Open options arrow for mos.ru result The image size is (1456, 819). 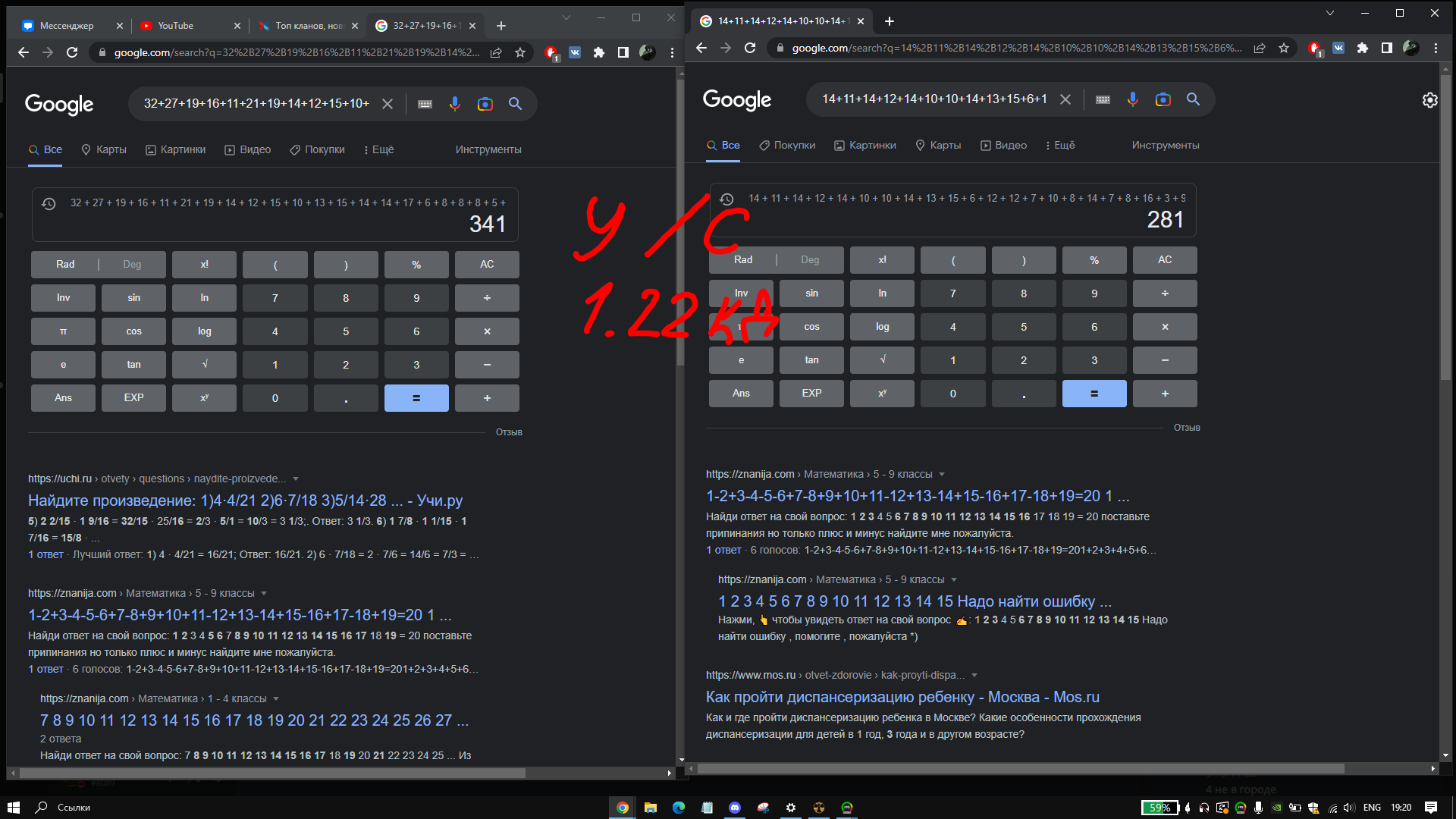pos(974,676)
